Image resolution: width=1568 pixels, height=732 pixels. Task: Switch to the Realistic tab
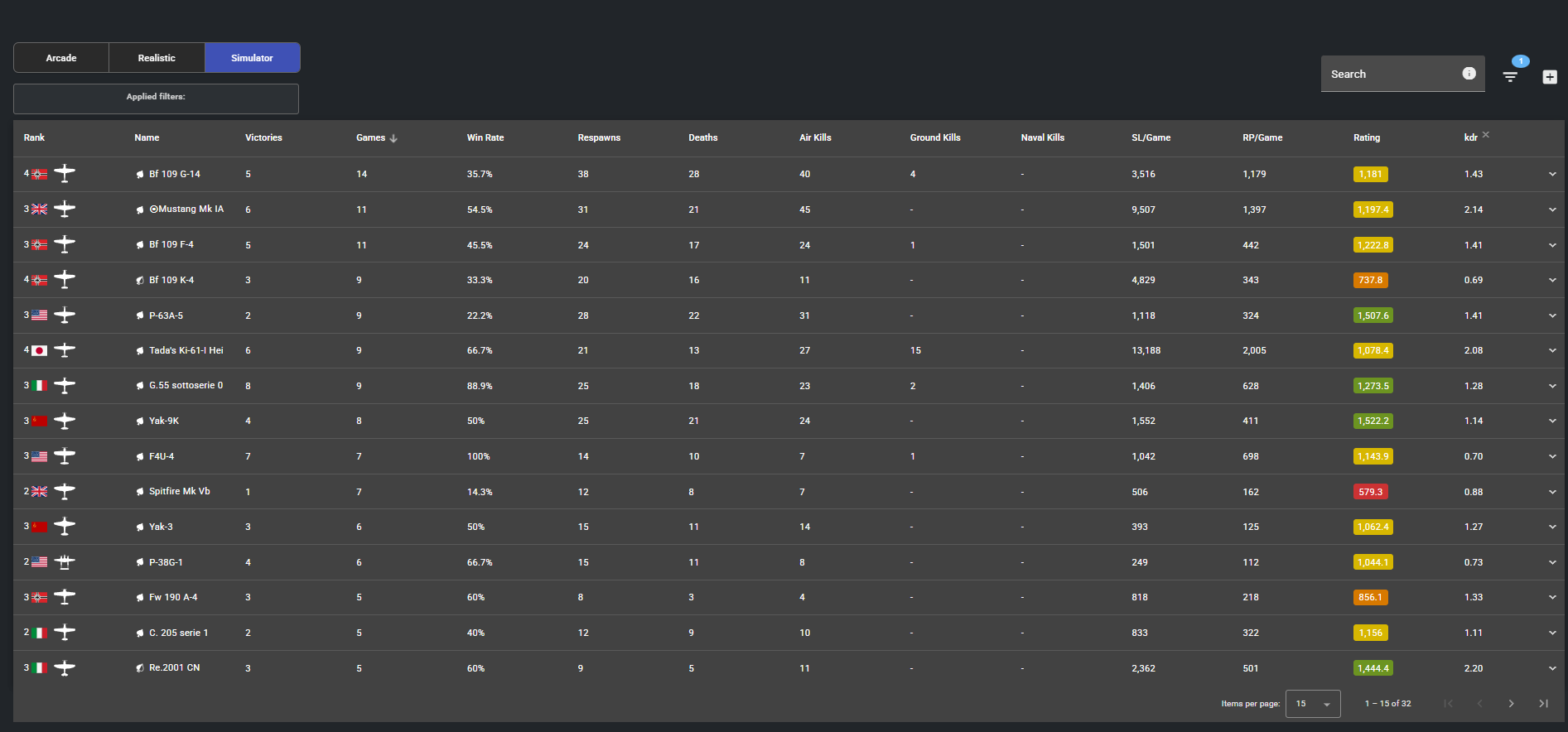[157, 58]
